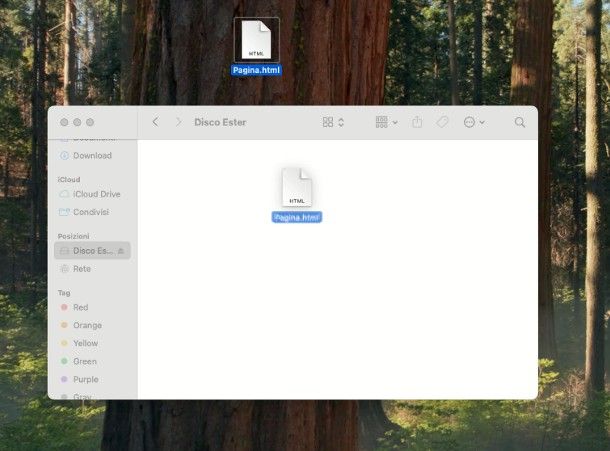Click the tag toolbar icon
Screen dimensions: 610x451
click(x=442, y=122)
